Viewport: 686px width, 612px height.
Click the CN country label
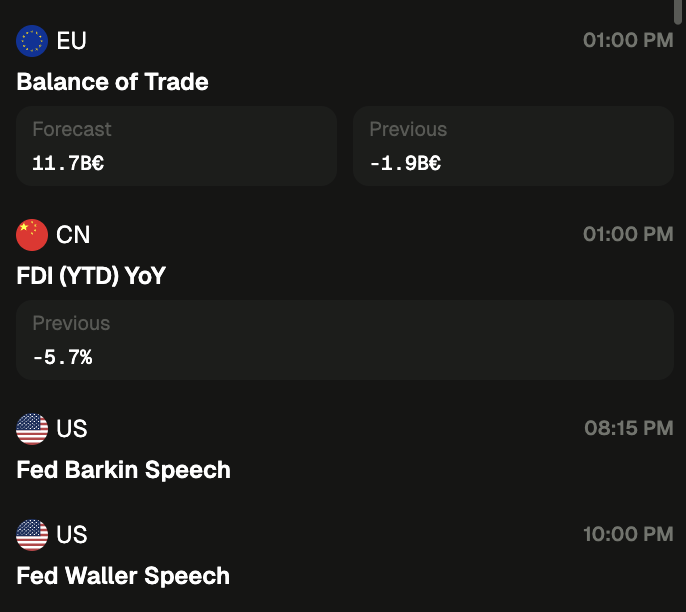coord(73,235)
